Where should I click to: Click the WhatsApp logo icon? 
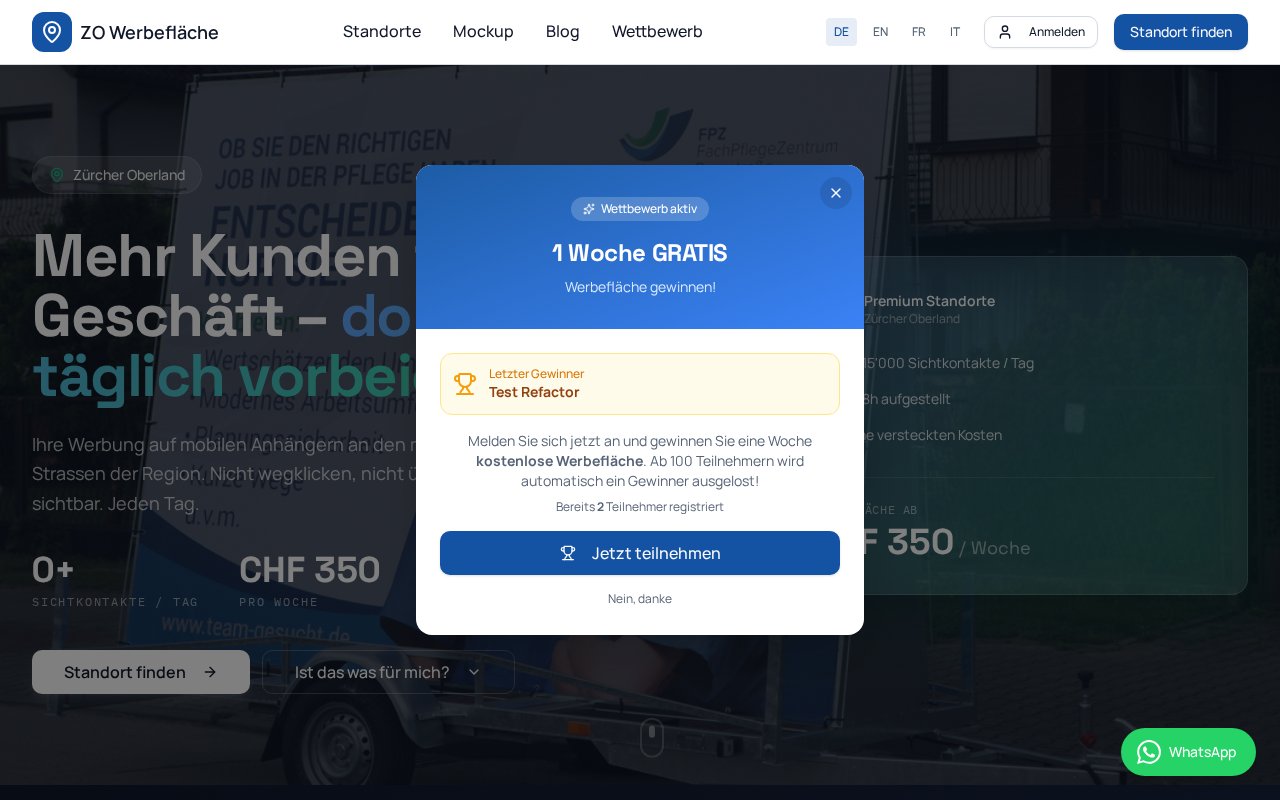click(x=1149, y=752)
